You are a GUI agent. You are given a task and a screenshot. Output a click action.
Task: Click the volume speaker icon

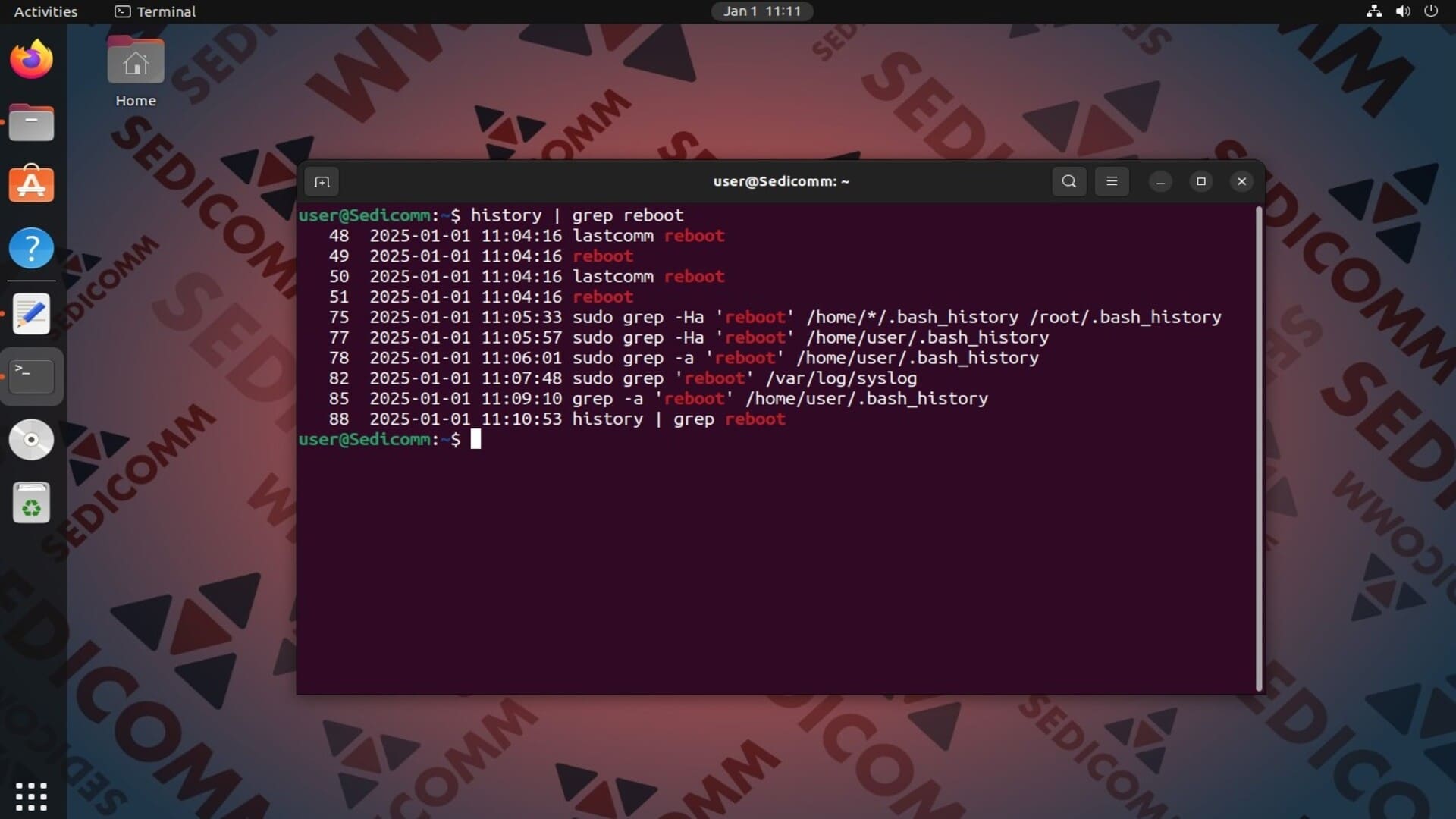pos(1402,11)
